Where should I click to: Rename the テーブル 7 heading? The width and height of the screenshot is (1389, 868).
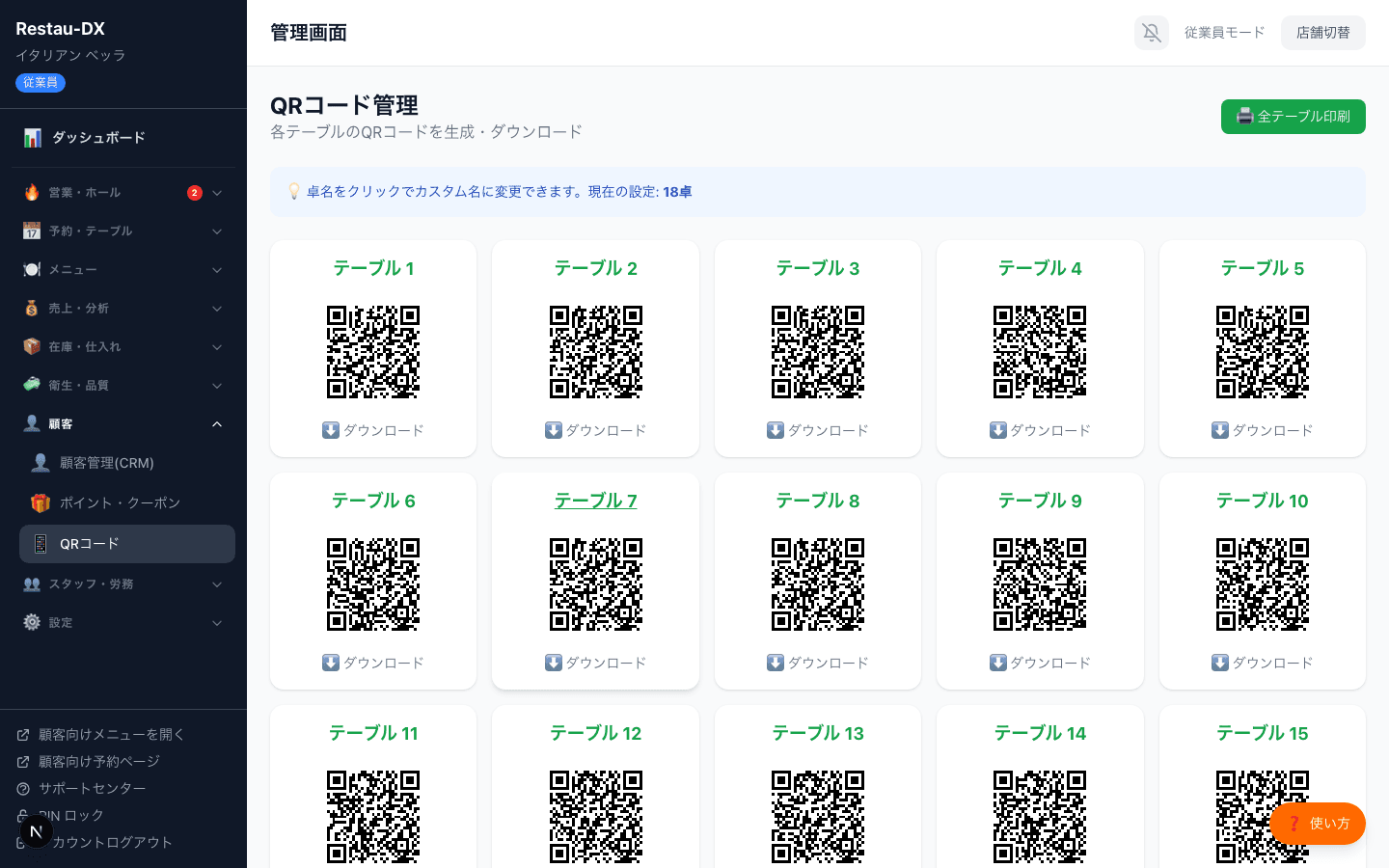coord(596,501)
